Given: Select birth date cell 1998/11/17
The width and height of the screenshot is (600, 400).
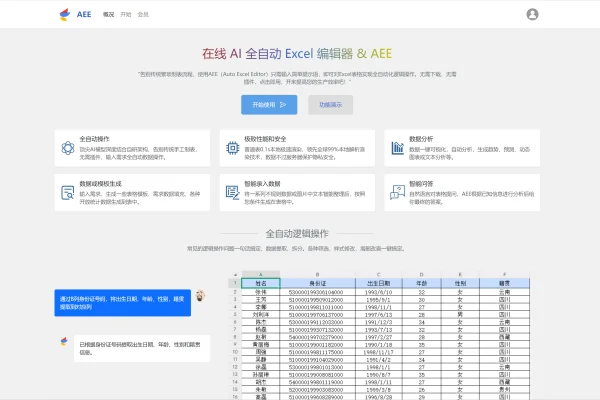Looking at the screenshot, I should pyautogui.click(x=378, y=352).
